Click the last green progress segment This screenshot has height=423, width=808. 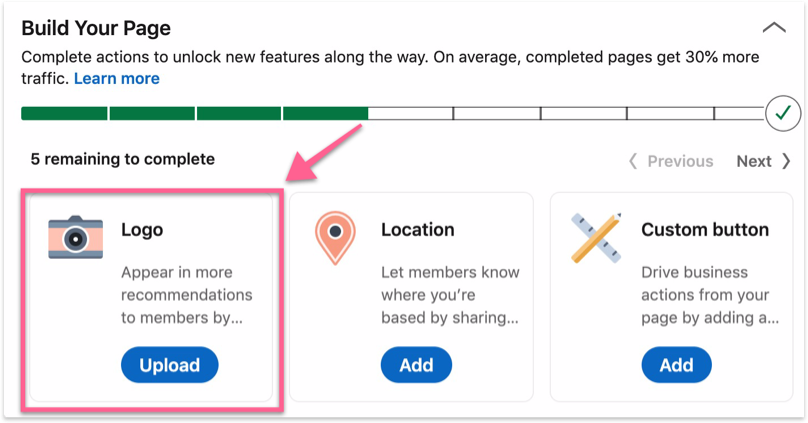click(325, 114)
